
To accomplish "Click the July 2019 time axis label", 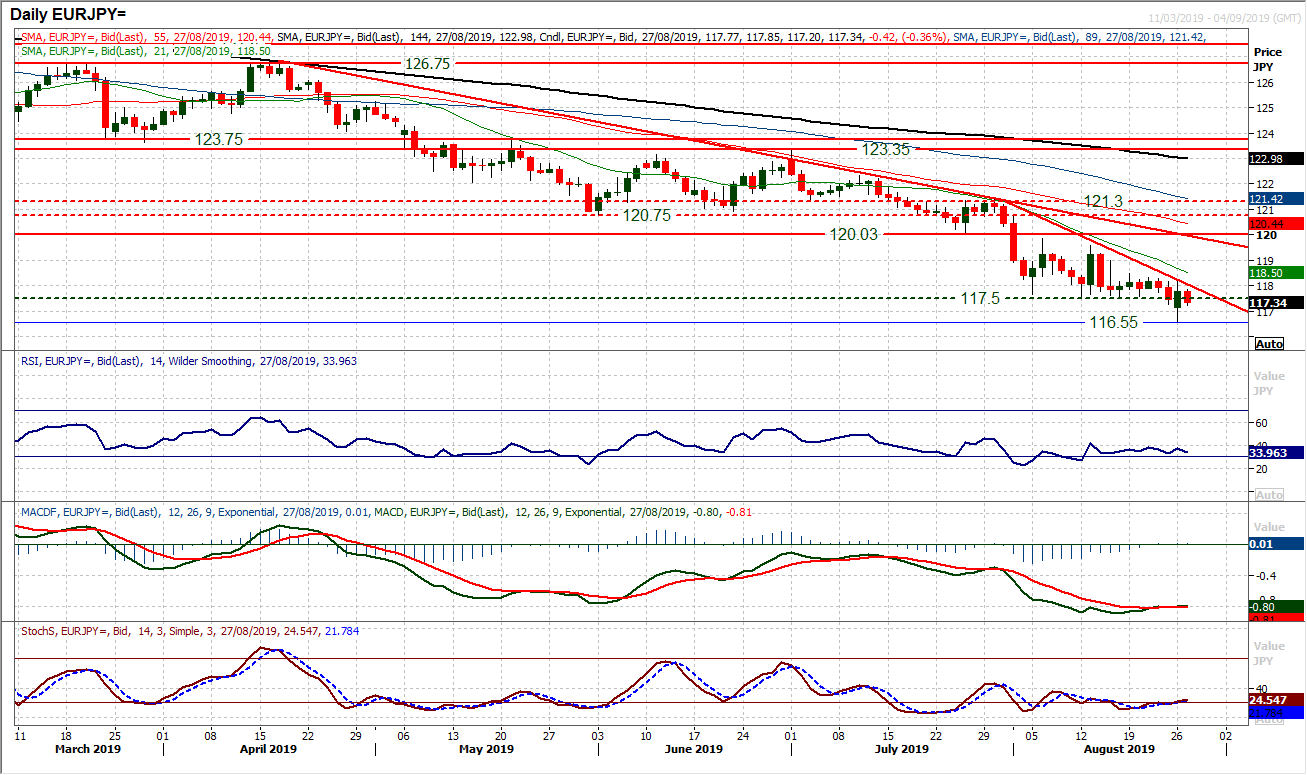I will (901, 749).
